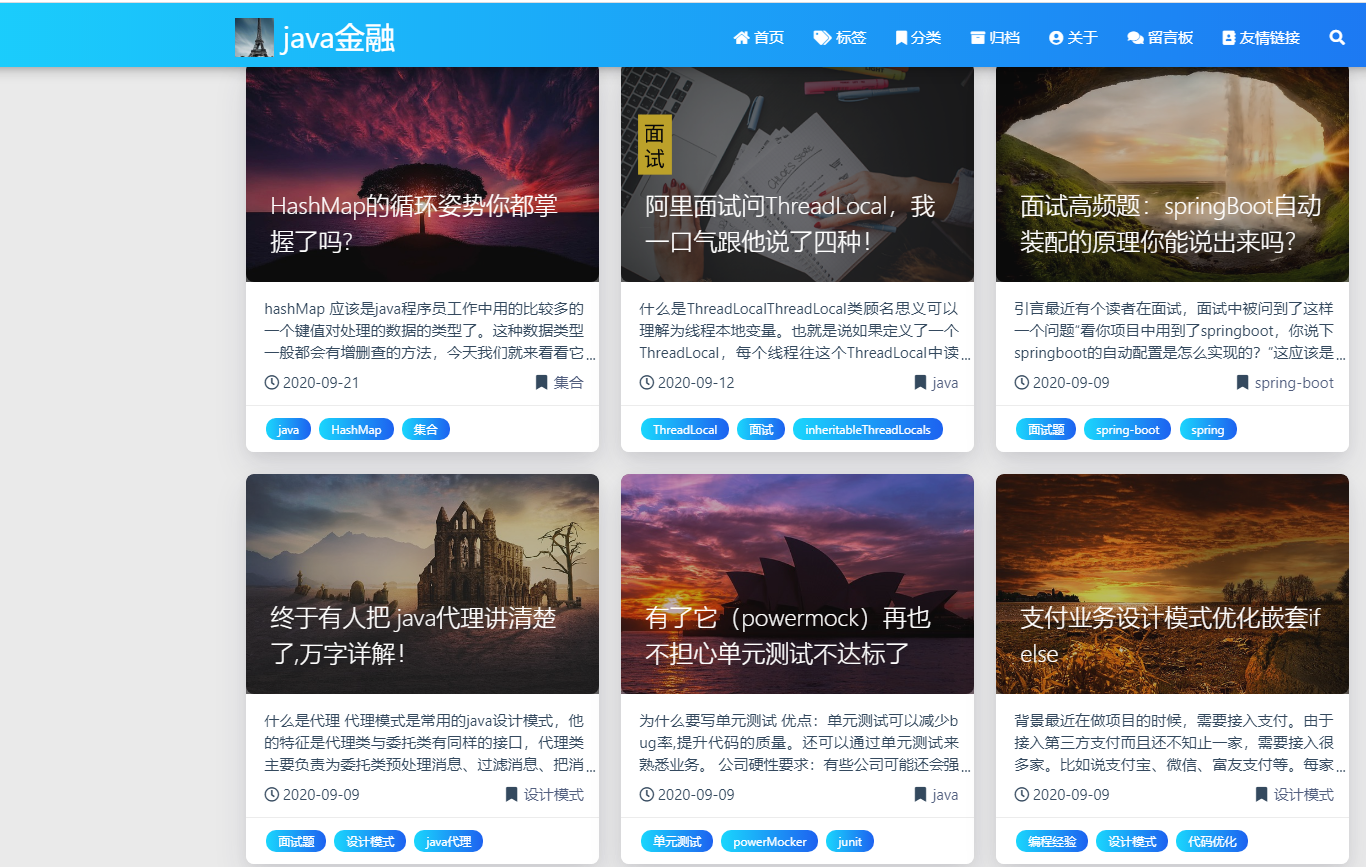Click bookmark icon beside spring-boot category

pos(1242,382)
